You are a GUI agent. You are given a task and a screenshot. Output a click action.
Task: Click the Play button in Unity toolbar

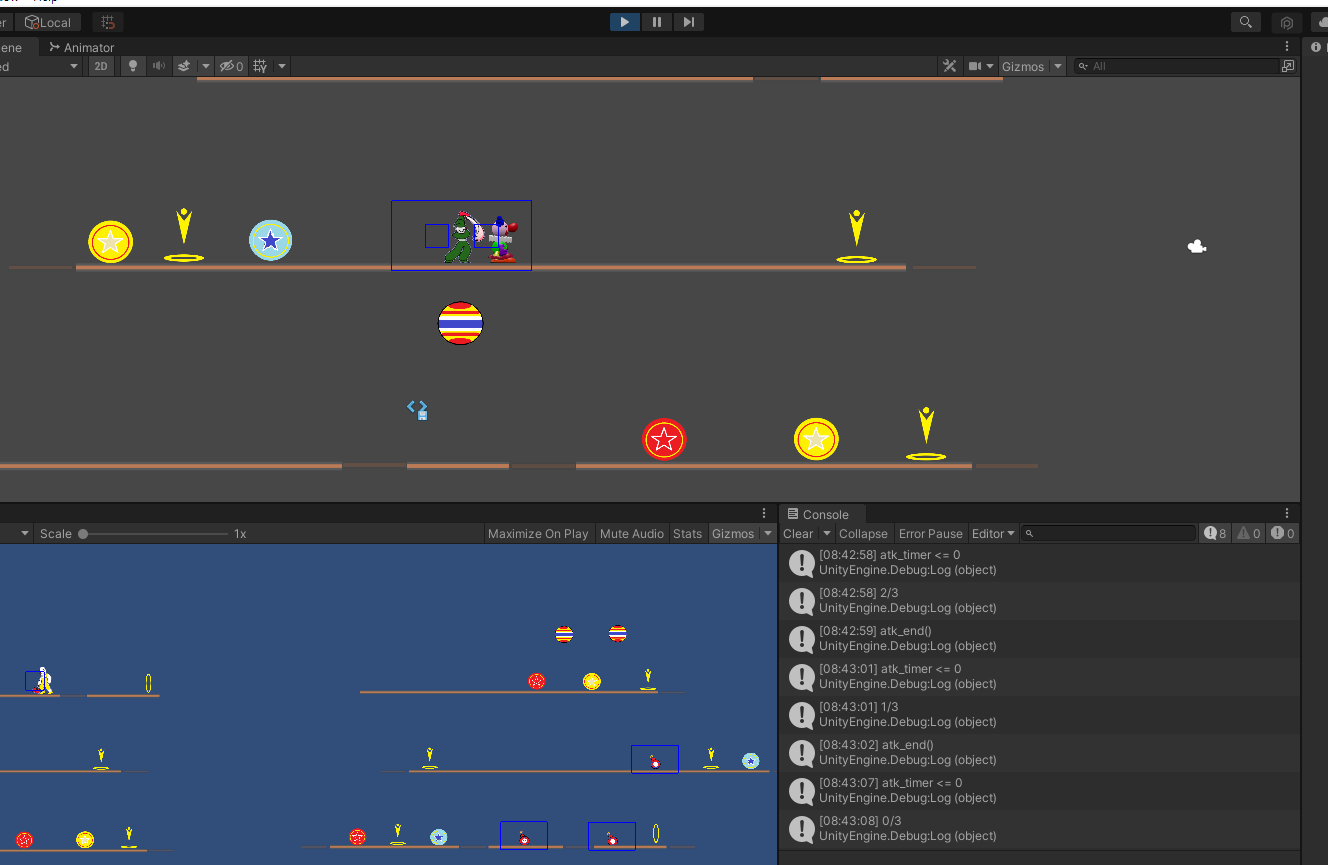pyautogui.click(x=625, y=22)
